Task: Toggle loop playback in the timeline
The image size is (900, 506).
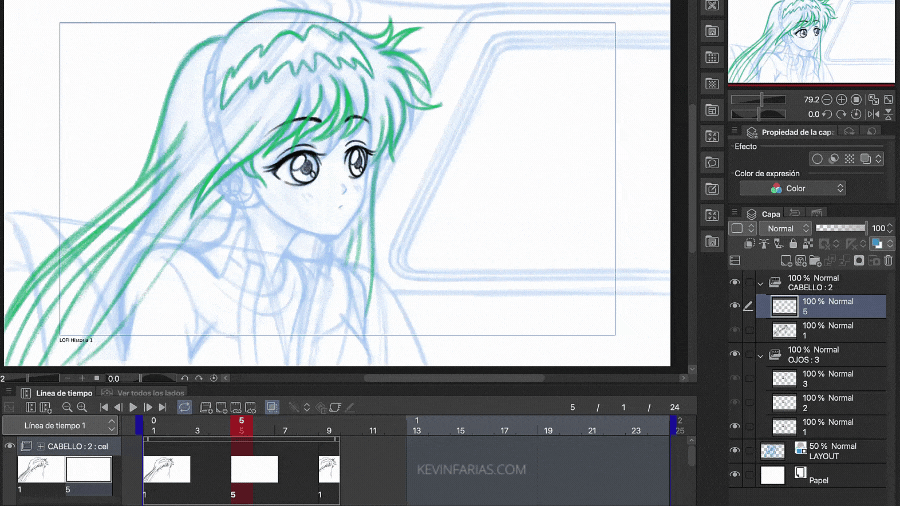Action: pyautogui.click(x=184, y=407)
